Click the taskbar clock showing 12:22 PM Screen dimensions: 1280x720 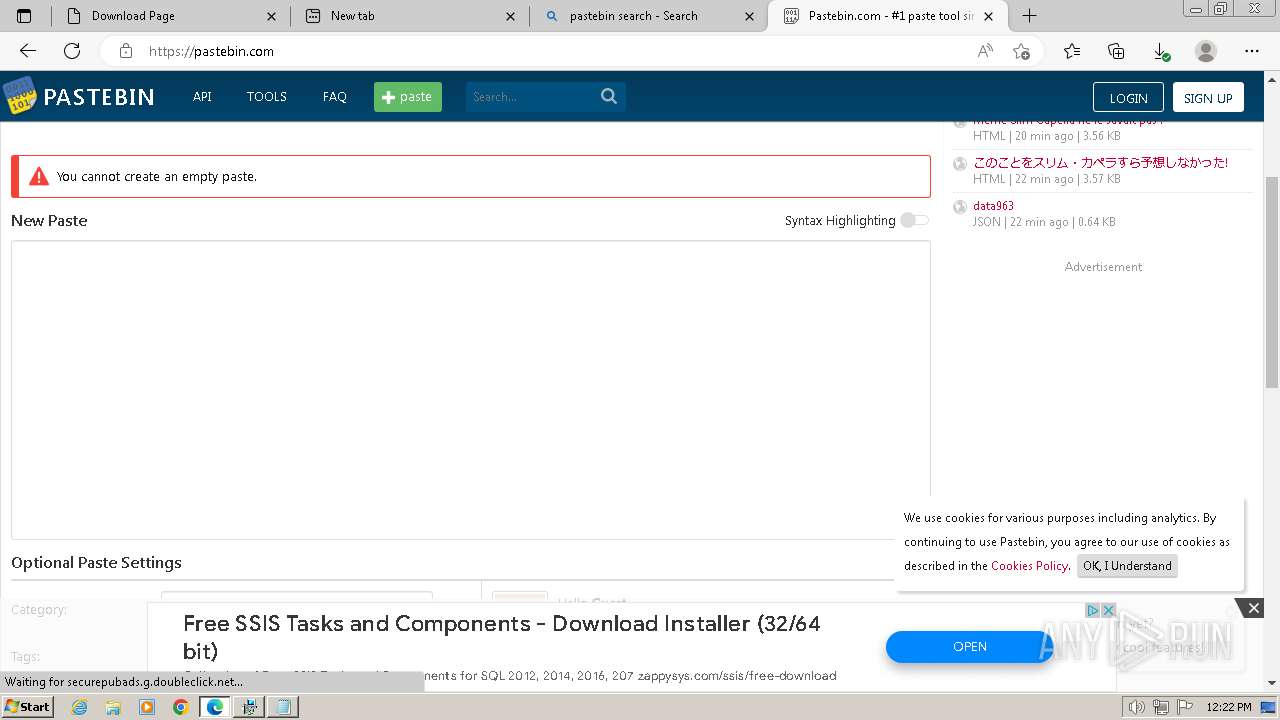(1229, 707)
